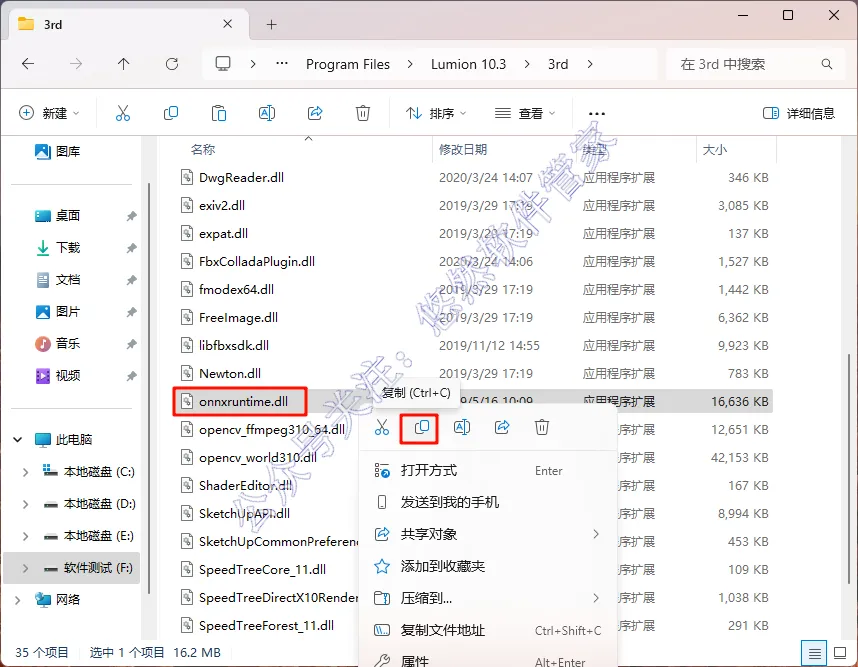The width and height of the screenshot is (858, 667).
Task: Open the Sort (排序) dropdown
Action: tap(436, 113)
